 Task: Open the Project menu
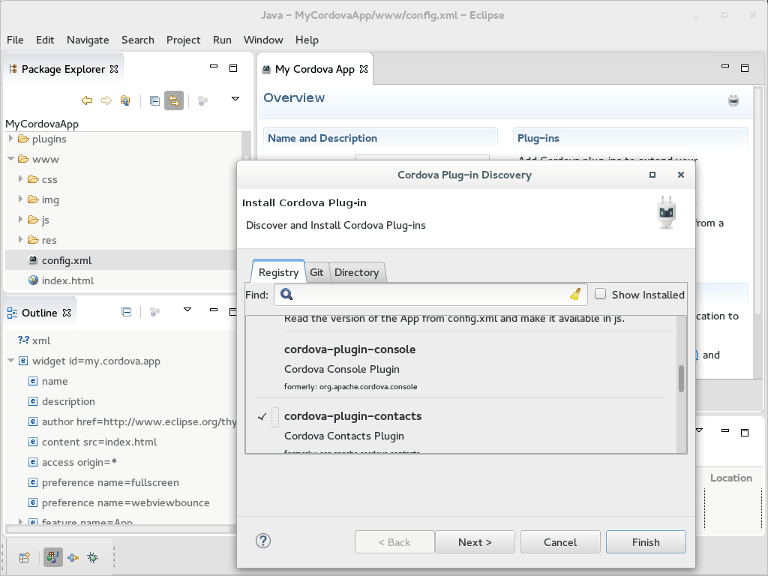[x=183, y=40]
